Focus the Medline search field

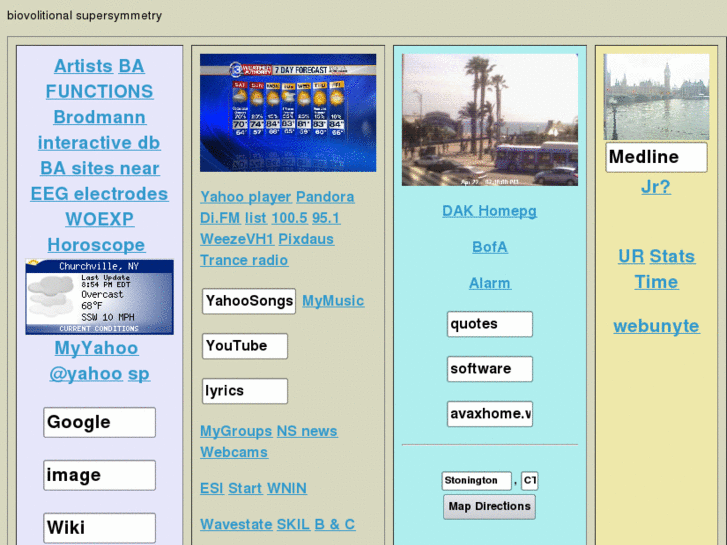click(656, 157)
